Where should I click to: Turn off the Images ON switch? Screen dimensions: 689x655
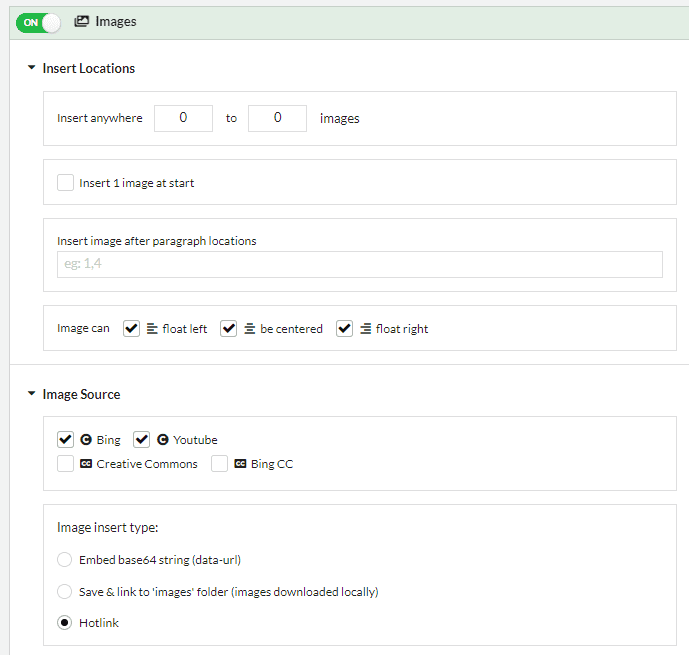click(x=38, y=22)
